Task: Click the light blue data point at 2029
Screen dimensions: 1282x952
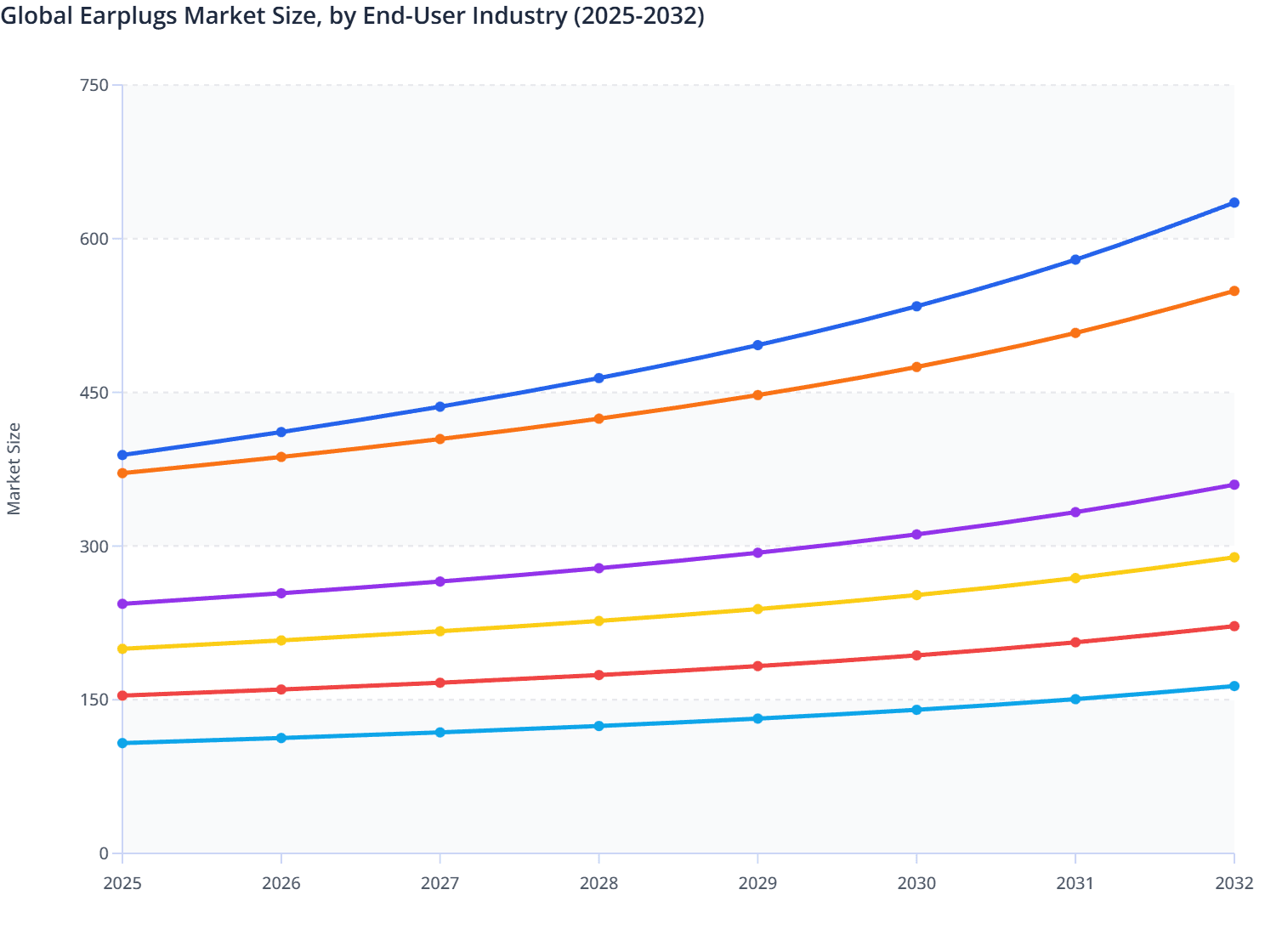Action: (x=757, y=718)
